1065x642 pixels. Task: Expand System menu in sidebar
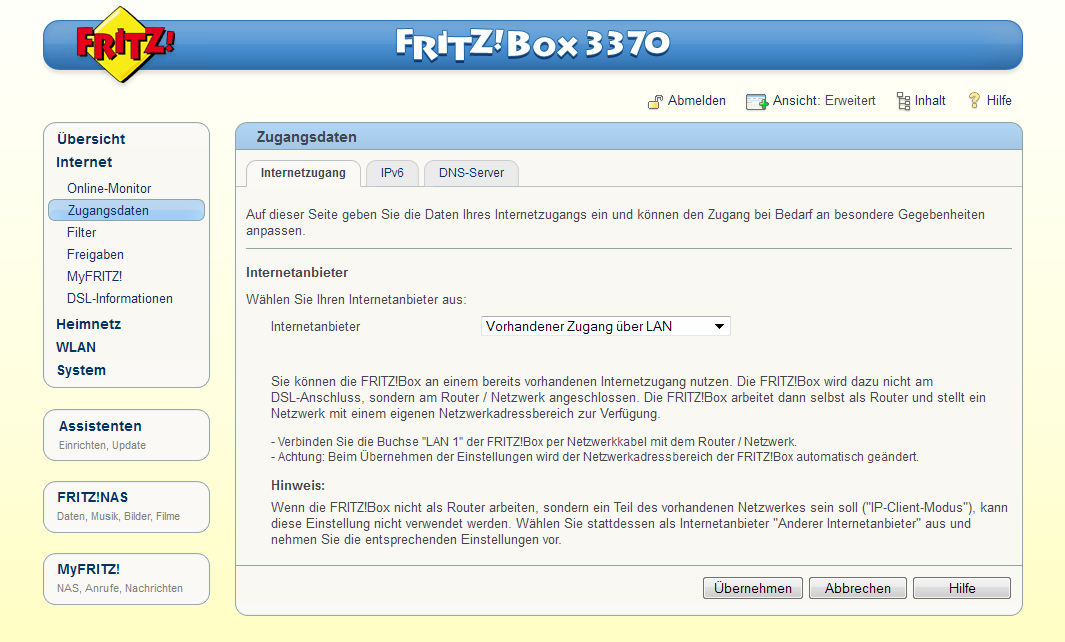pos(82,370)
